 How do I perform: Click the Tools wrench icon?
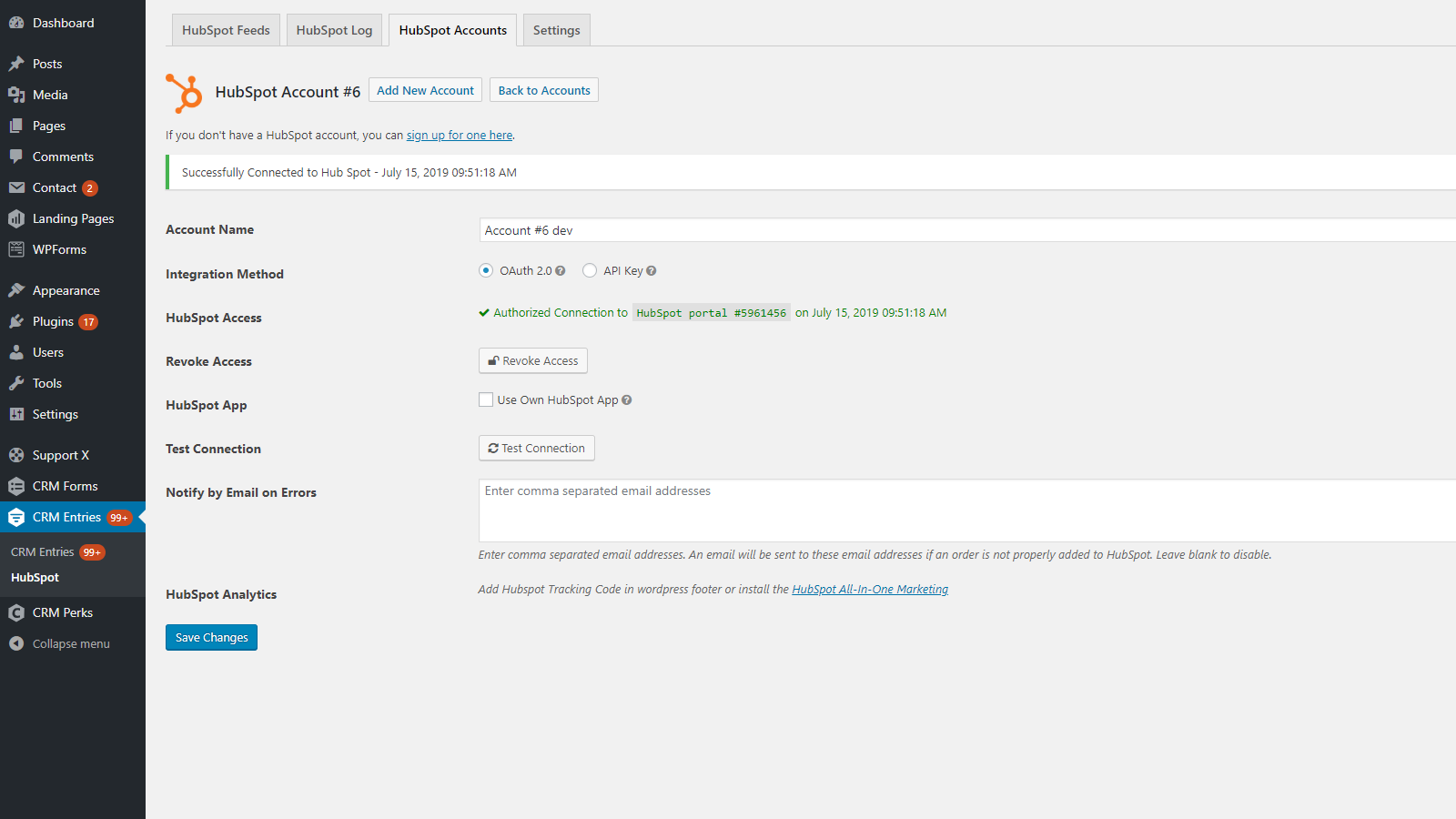[x=16, y=383]
